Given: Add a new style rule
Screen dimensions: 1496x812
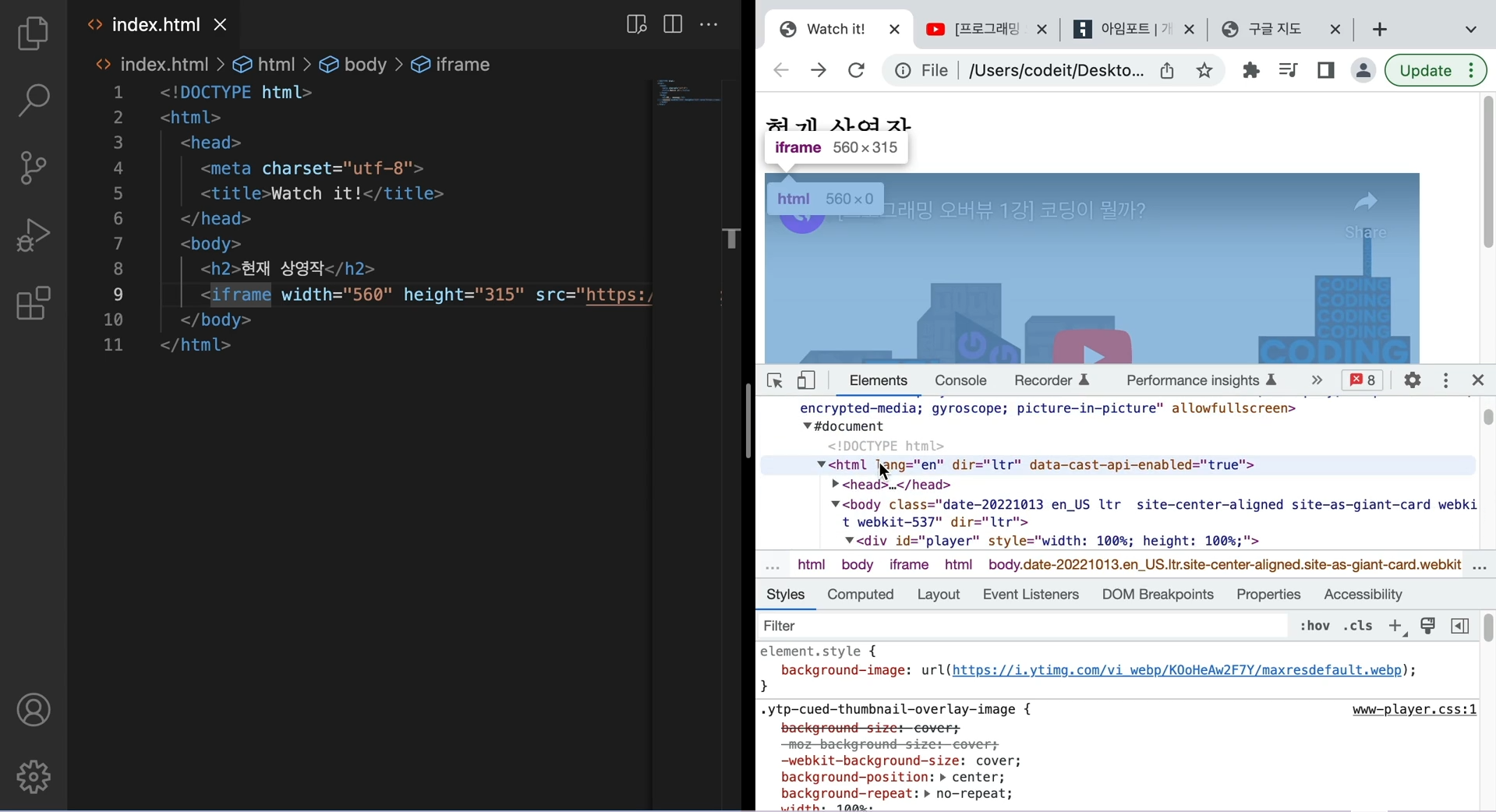Looking at the screenshot, I should point(1396,627).
